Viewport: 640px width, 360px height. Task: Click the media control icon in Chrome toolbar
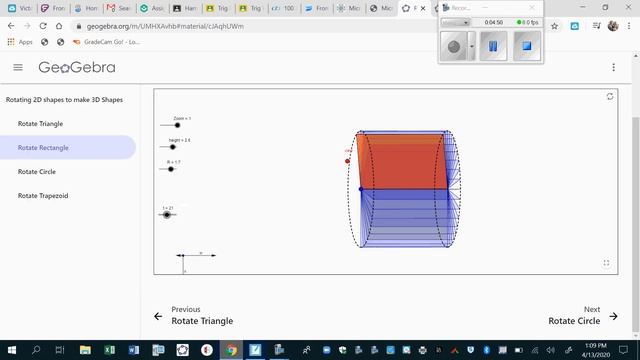pos(596,26)
